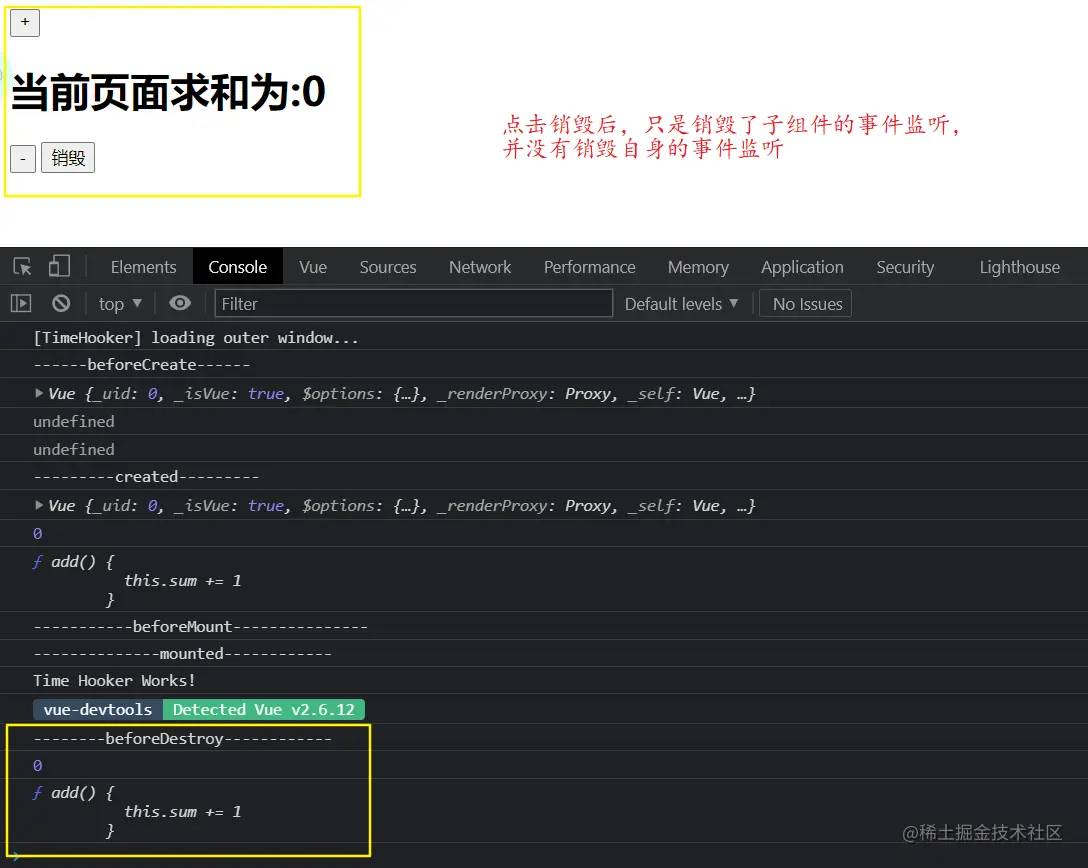Focus the console Filter input field
This screenshot has height=868, width=1088.
pyautogui.click(x=414, y=304)
